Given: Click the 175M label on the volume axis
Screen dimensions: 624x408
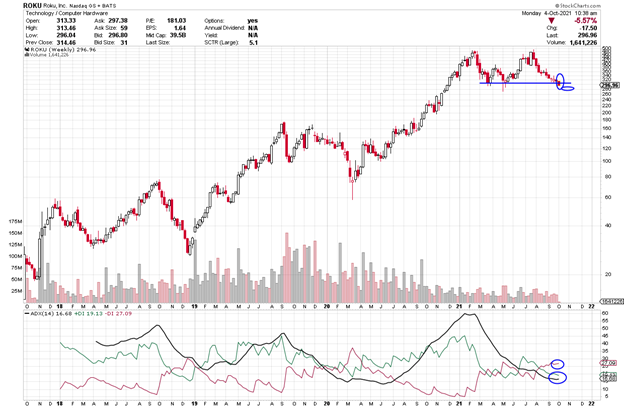Looking at the screenshot, I should 16,222.
